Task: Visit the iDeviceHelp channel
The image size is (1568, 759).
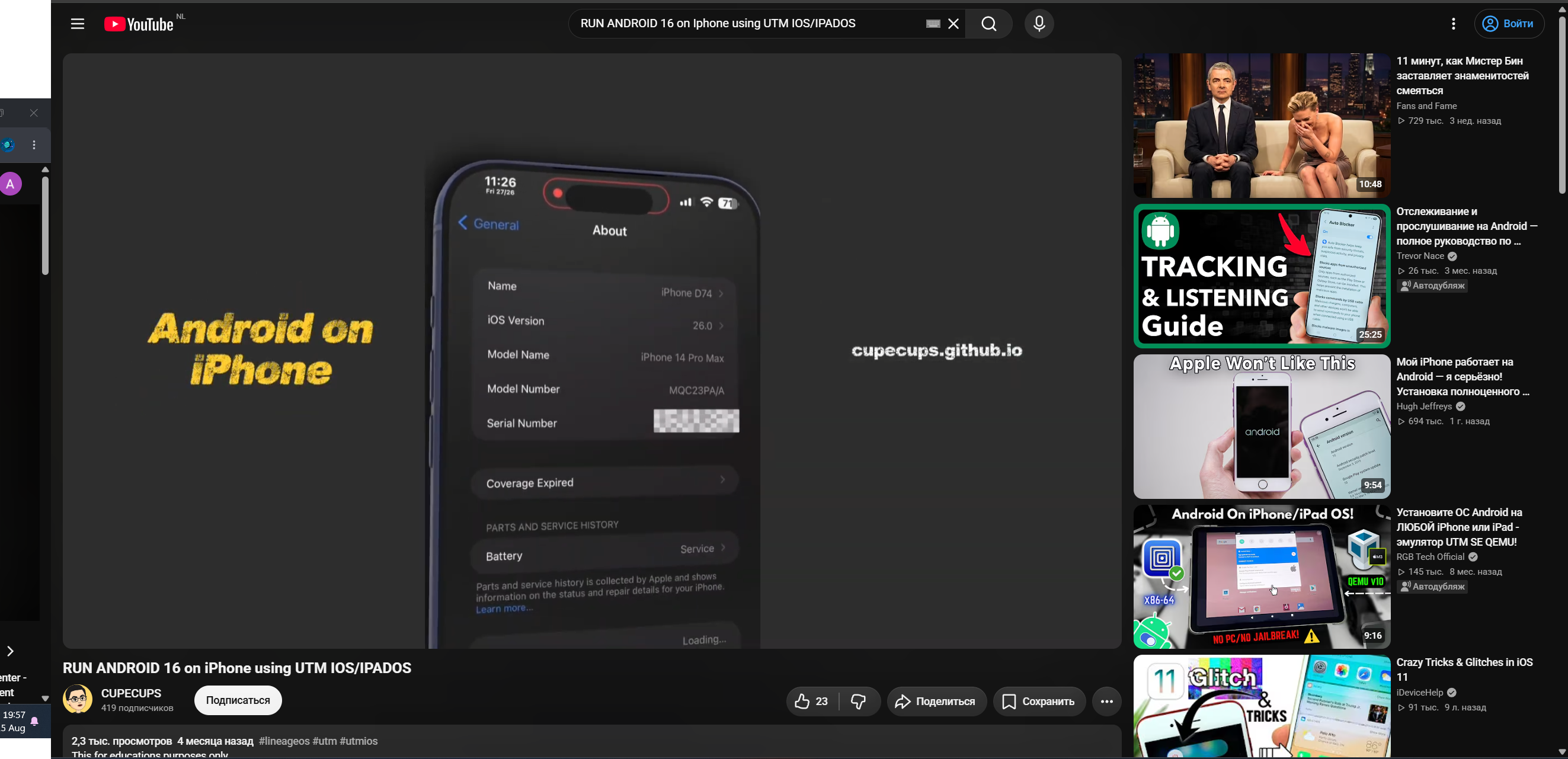Action: (x=1419, y=693)
